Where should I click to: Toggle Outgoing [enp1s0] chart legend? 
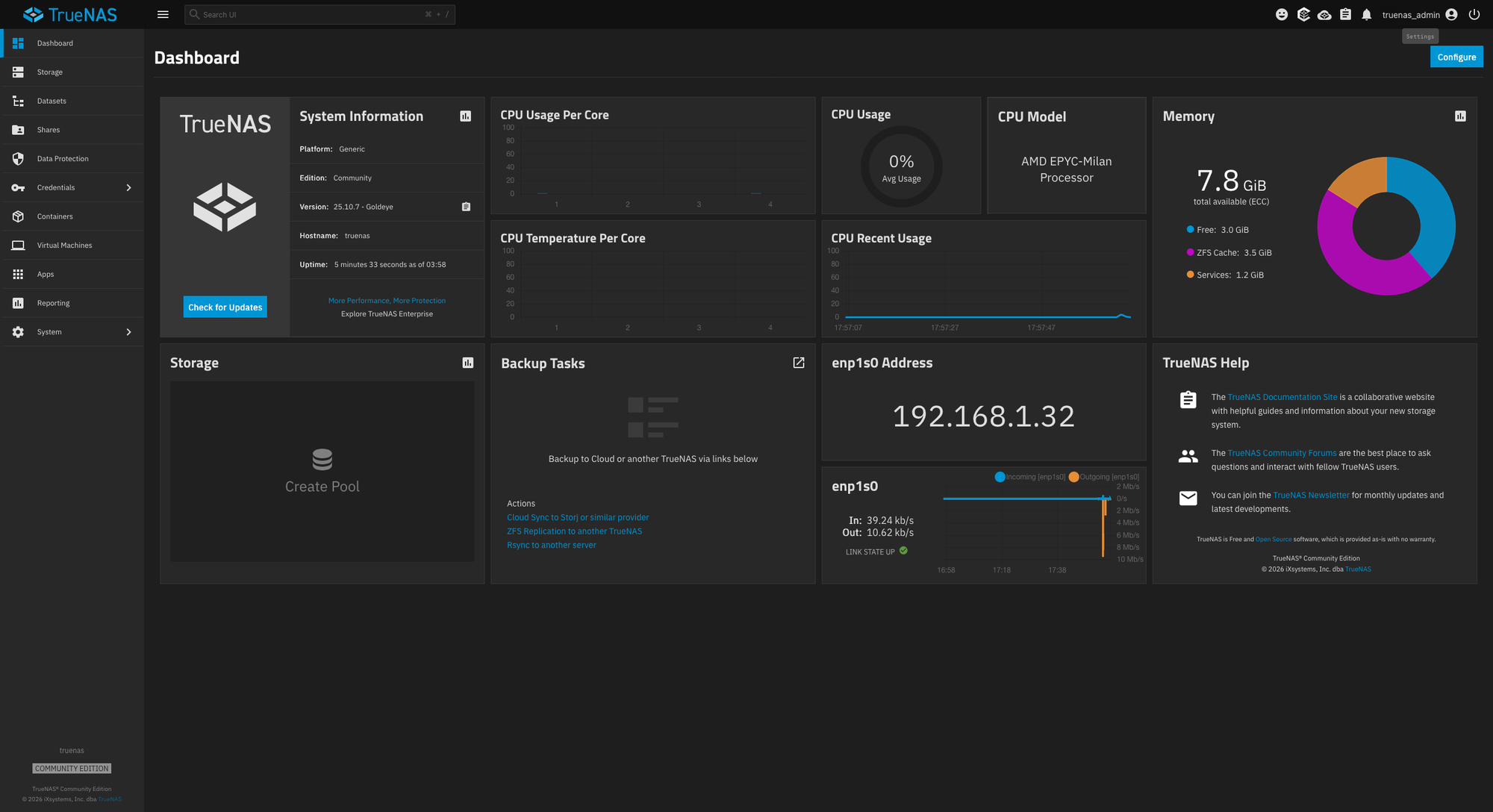point(1104,477)
